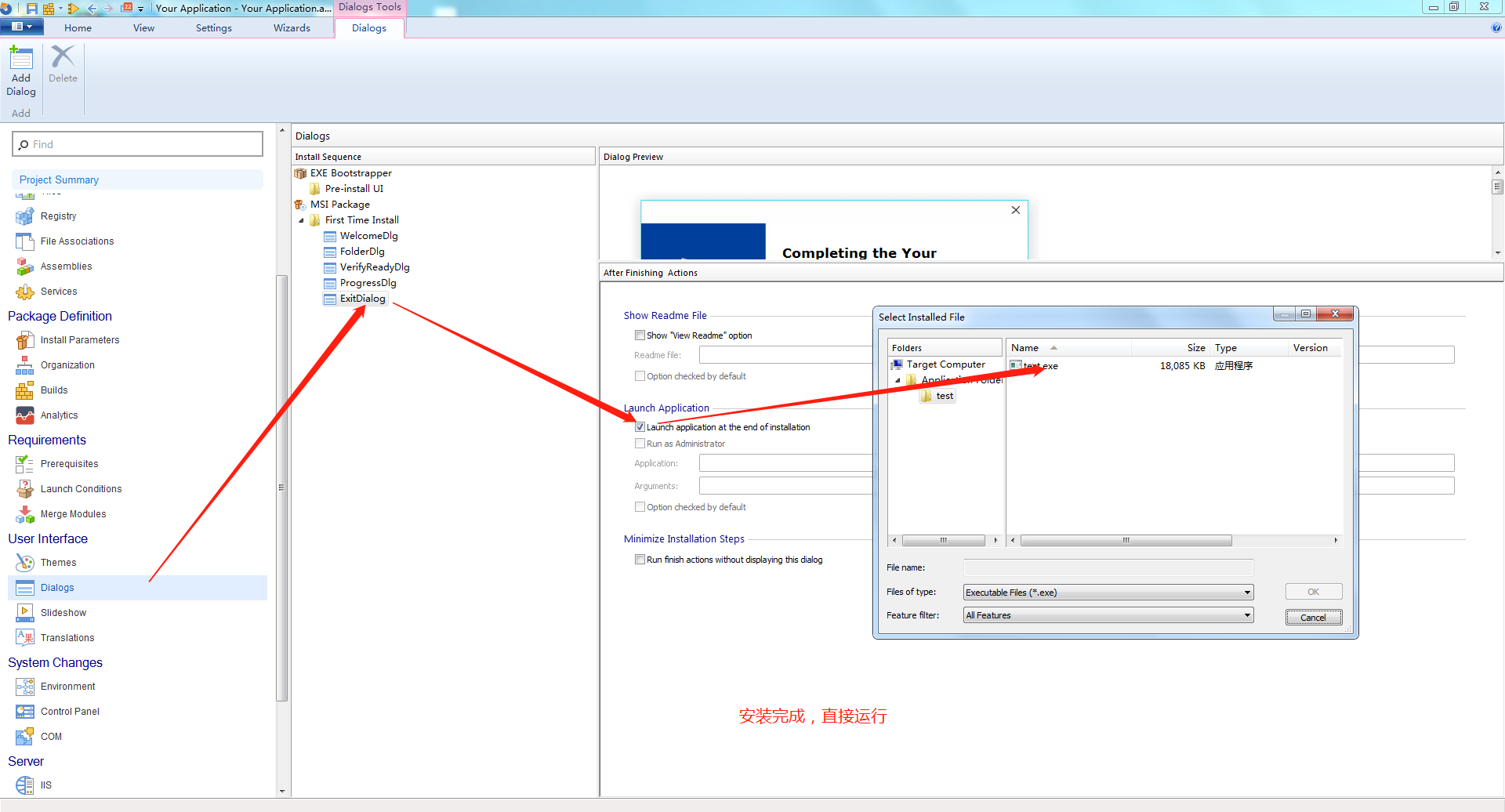Open the Files of type dropdown
The height and width of the screenshot is (812, 1505).
tap(1246, 592)
